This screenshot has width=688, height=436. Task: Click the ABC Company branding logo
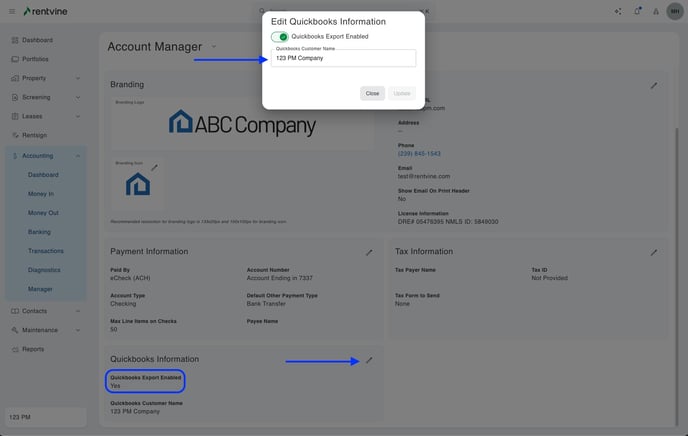242,123
